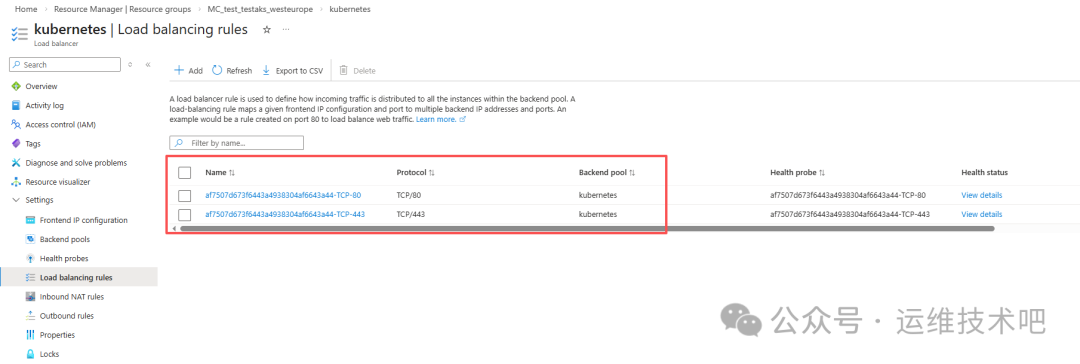The image size is (1080, 364).
Task: Click the kubernetes breadcrumb
Action: [x=350, y=10]
